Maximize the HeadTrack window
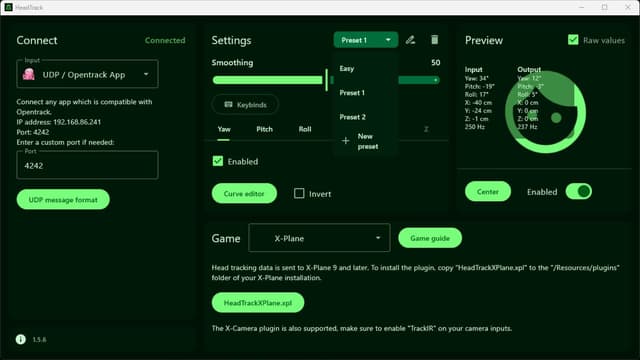Screen dimensions: 640x360 [604, 7]
